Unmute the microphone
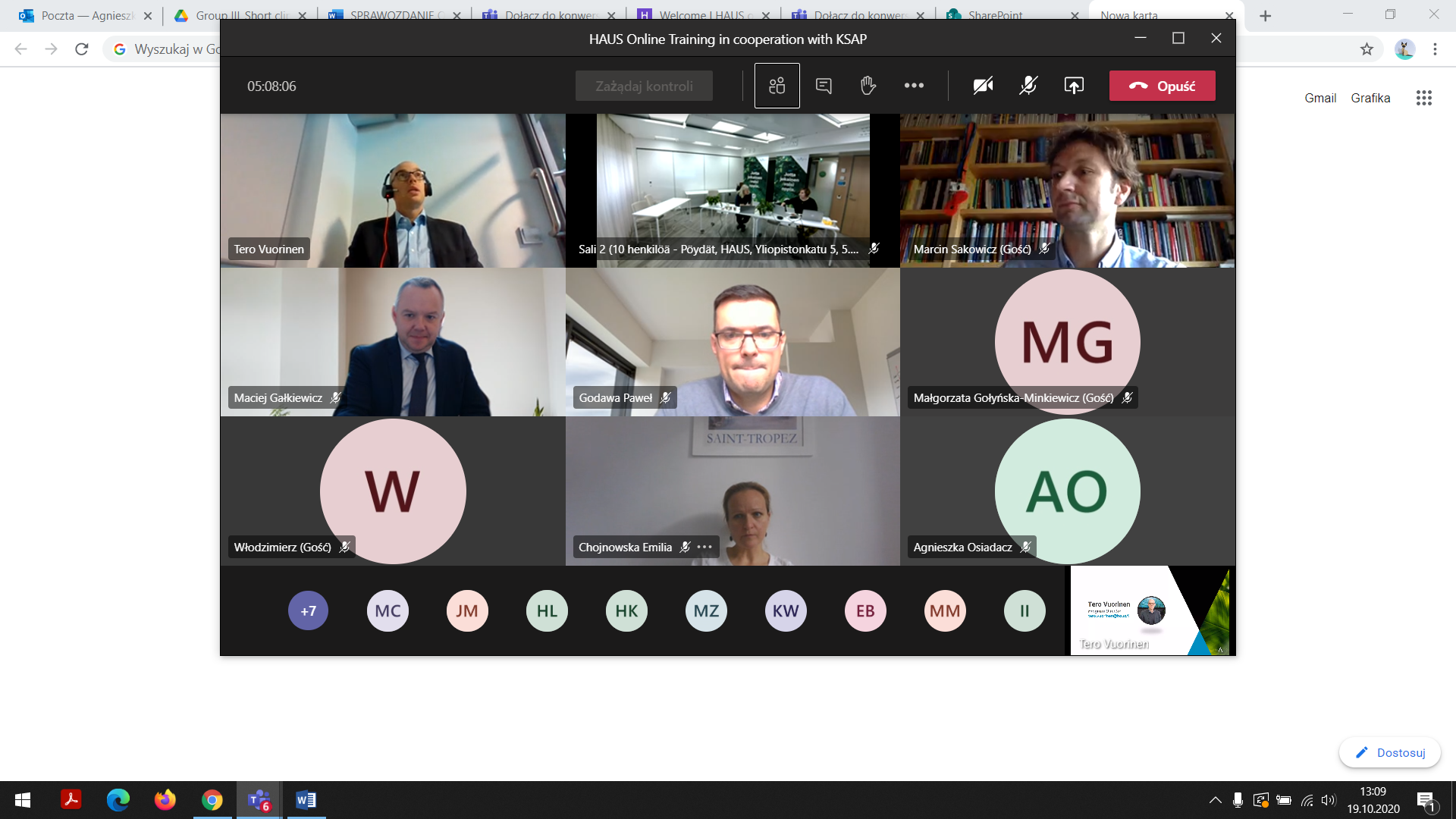Screen dimensions: 1456x819 tap(1028, 86)
